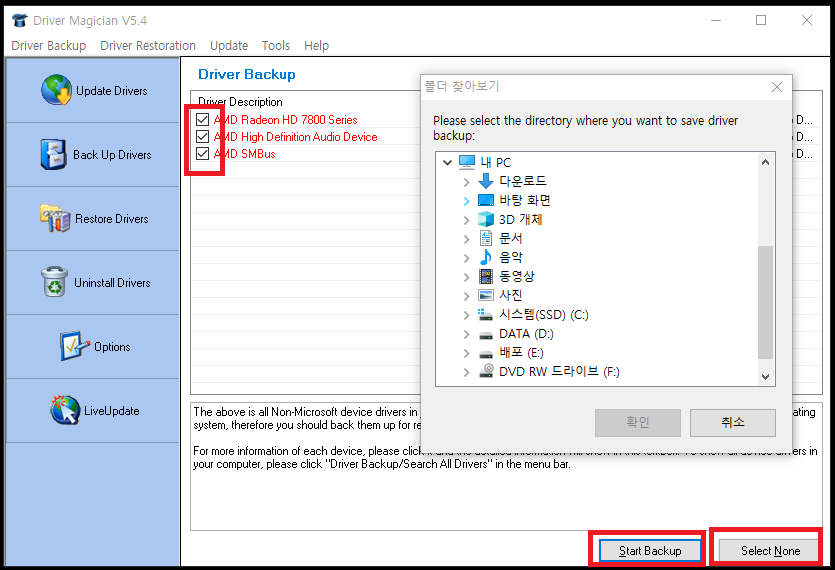This screenshot has height=570, width=835.
Task: Expand the 문서 folder node
Action: (x=466, y=239)
